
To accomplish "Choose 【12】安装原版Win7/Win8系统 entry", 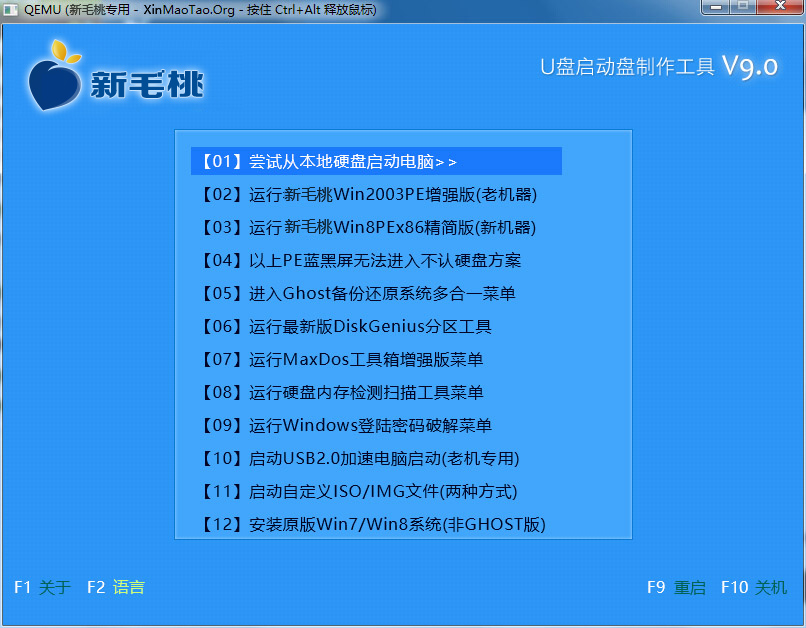I will click(x=372, y=524).
